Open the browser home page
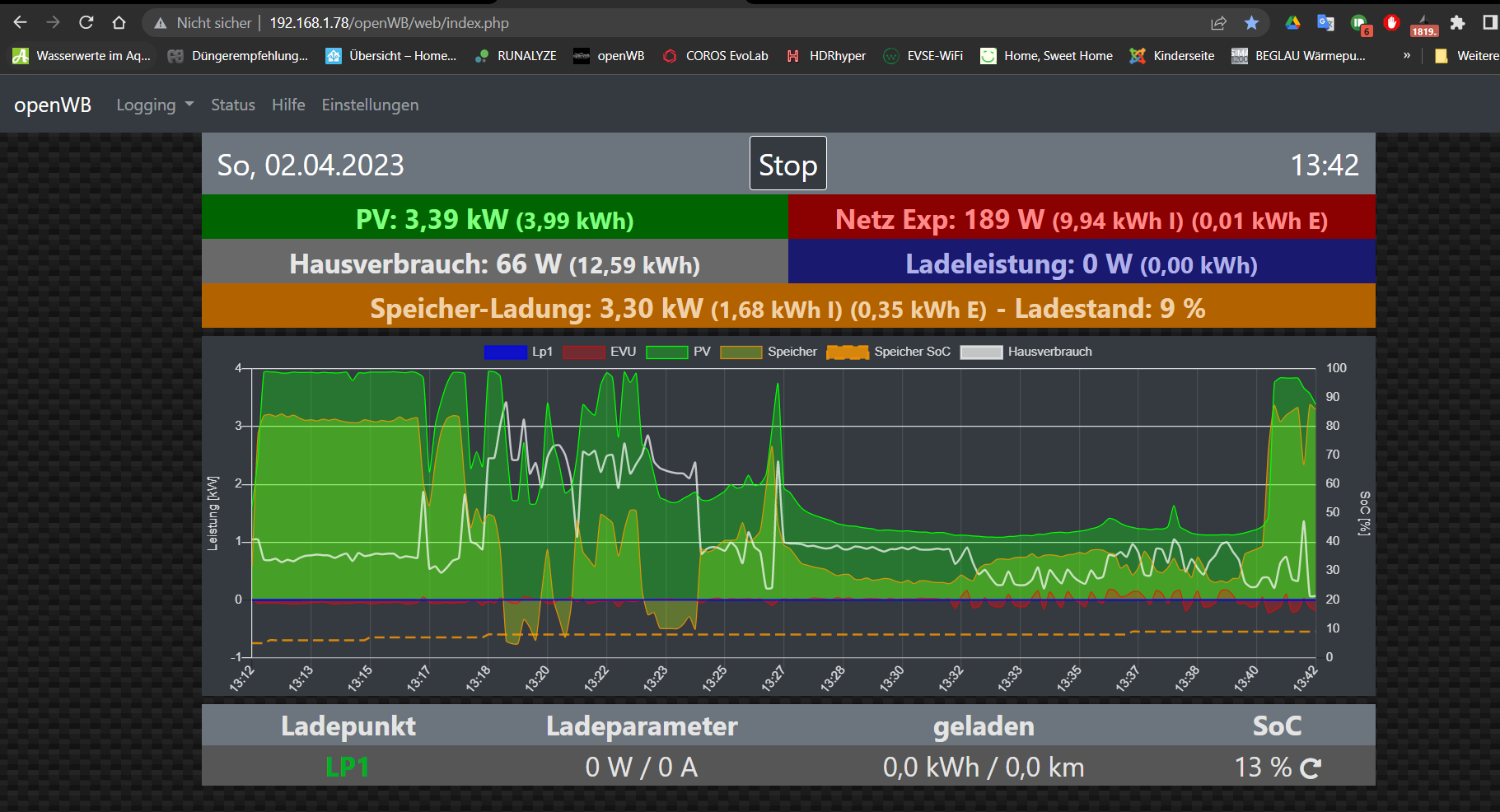 (x=119, y=22)
